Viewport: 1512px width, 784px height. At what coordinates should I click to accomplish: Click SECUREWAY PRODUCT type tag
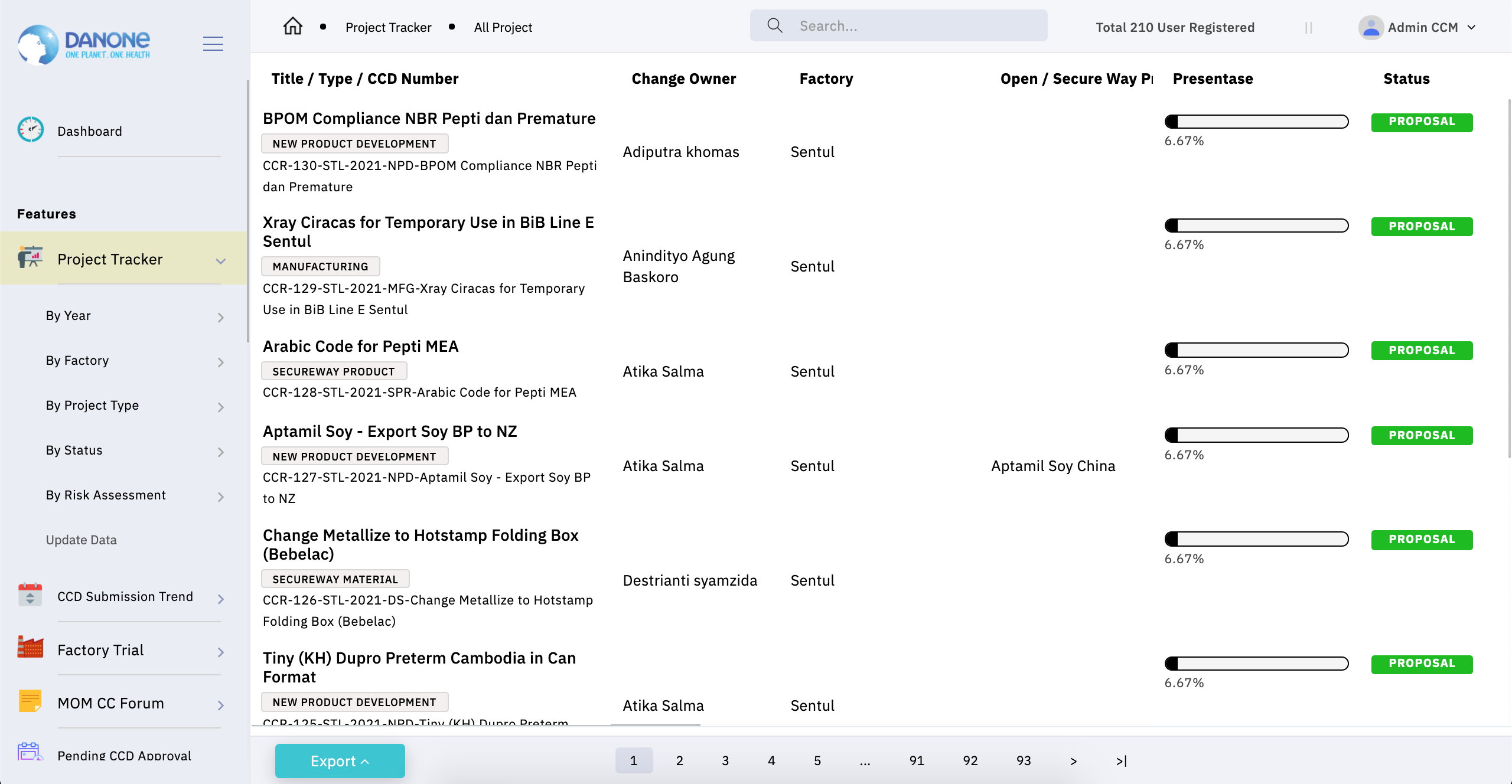tap(334, 371)
